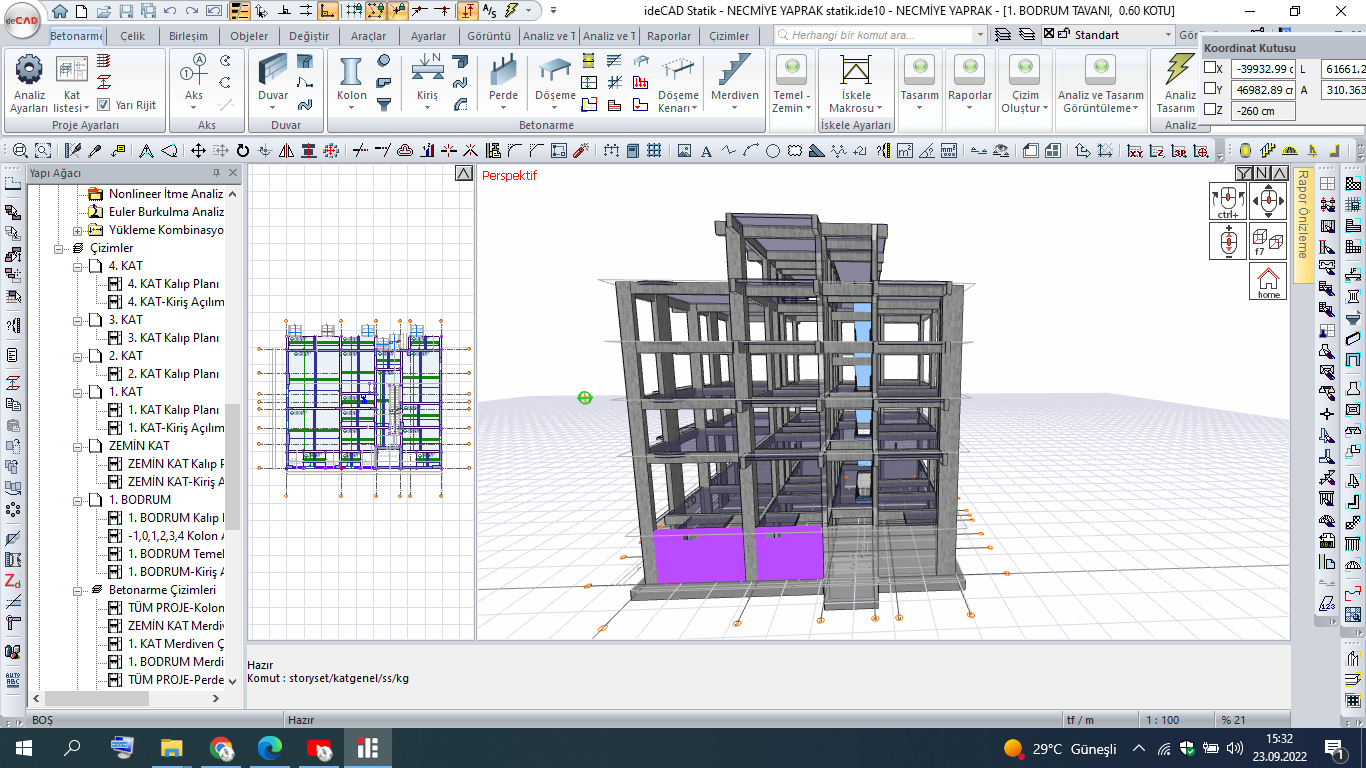
Task: Click the Move (four-arrow) tool icon
Action: point(198,151)
